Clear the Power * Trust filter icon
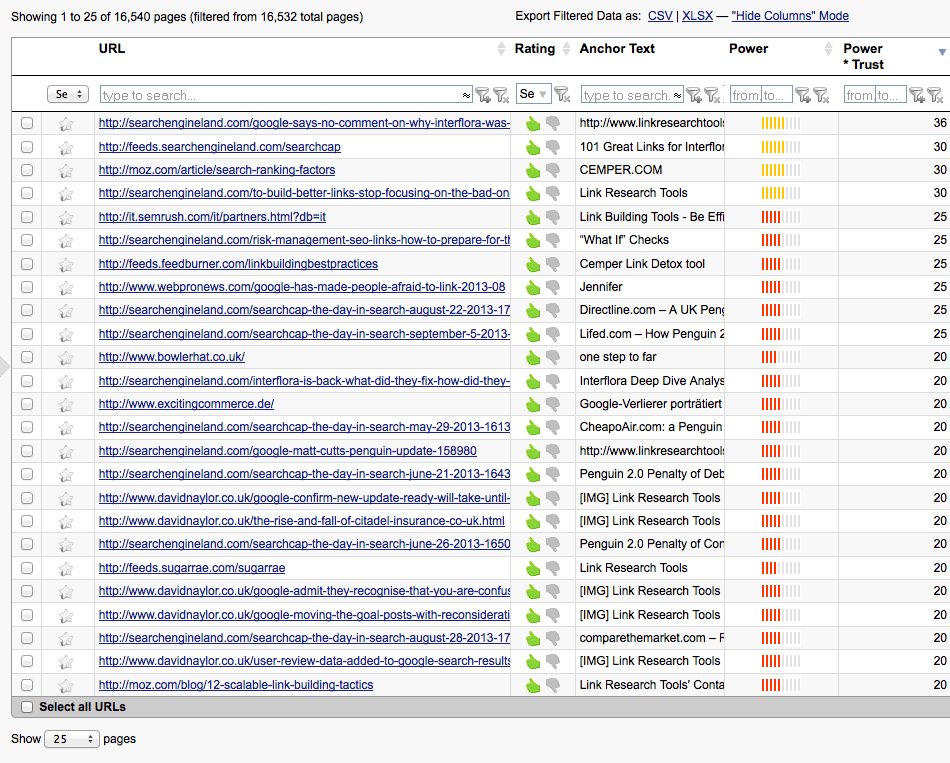Screen dimensions: 950x763 935,95
